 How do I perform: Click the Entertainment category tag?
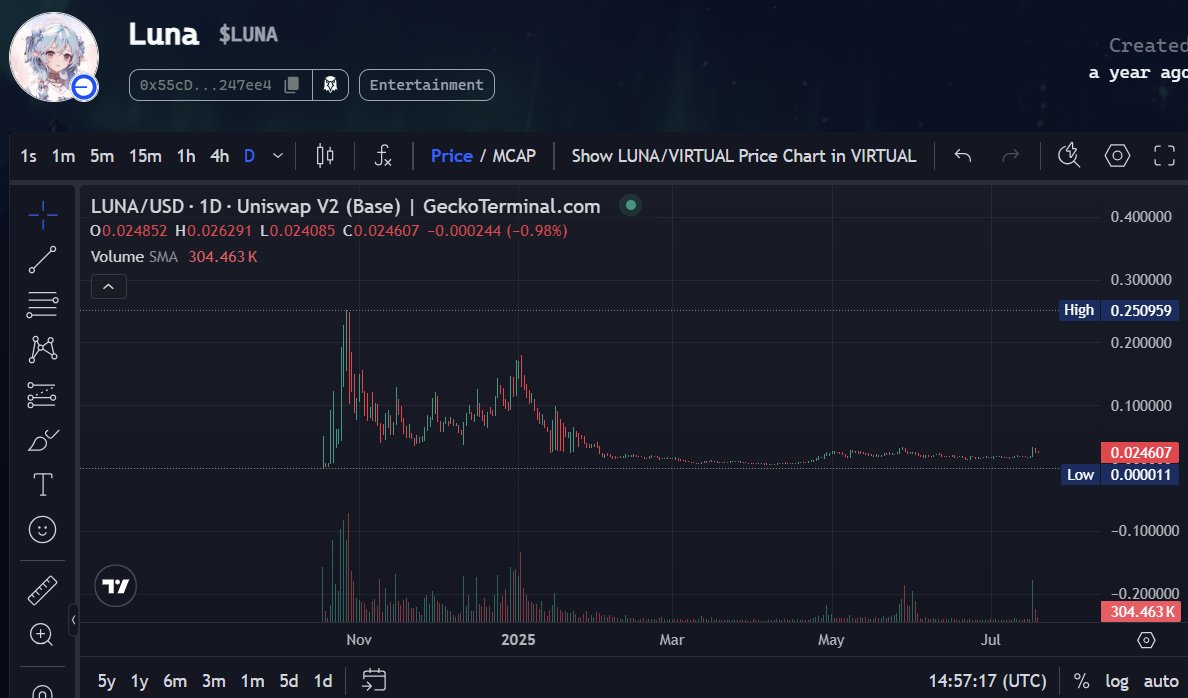point(427,85)
